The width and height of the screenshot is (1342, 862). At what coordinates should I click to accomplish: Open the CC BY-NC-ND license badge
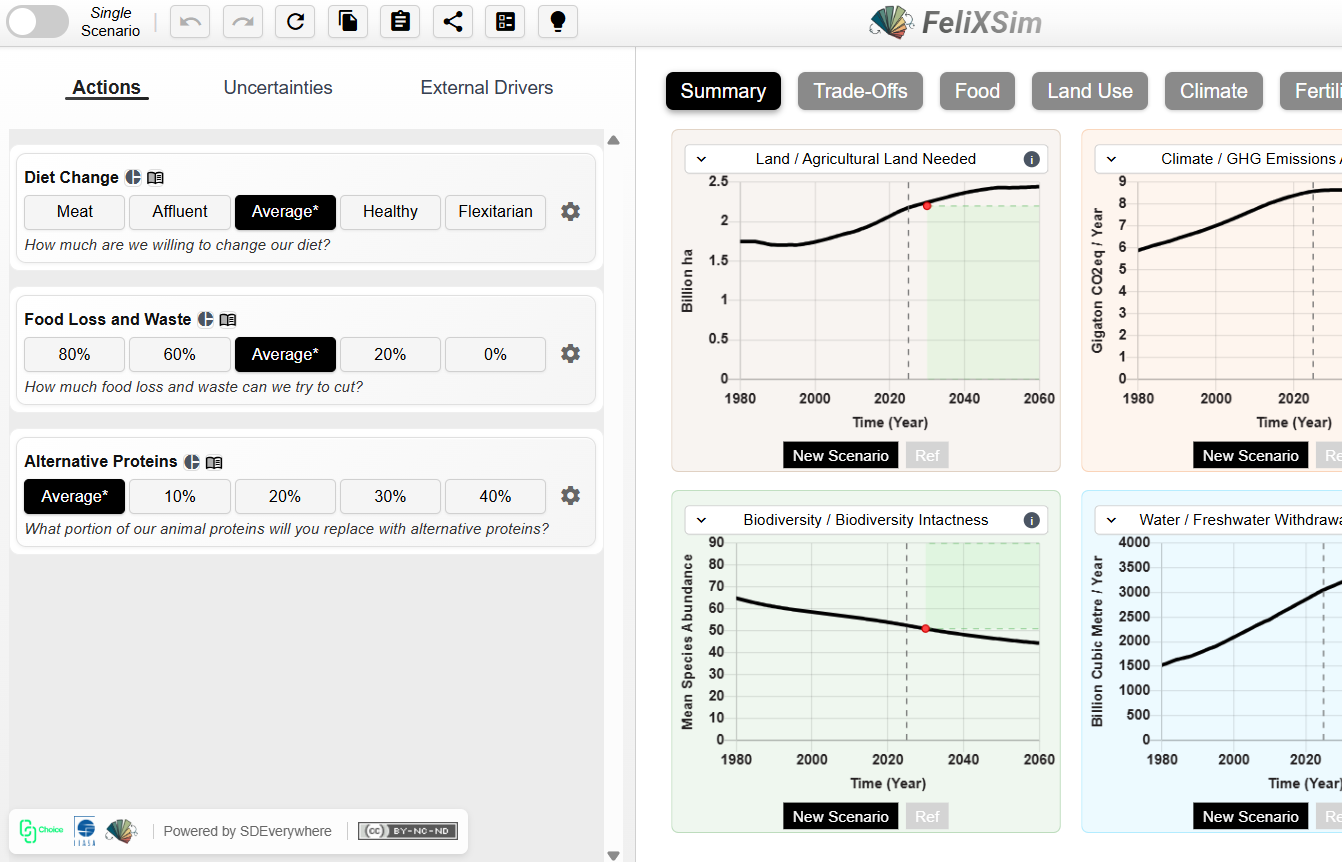tap(408, 831)
